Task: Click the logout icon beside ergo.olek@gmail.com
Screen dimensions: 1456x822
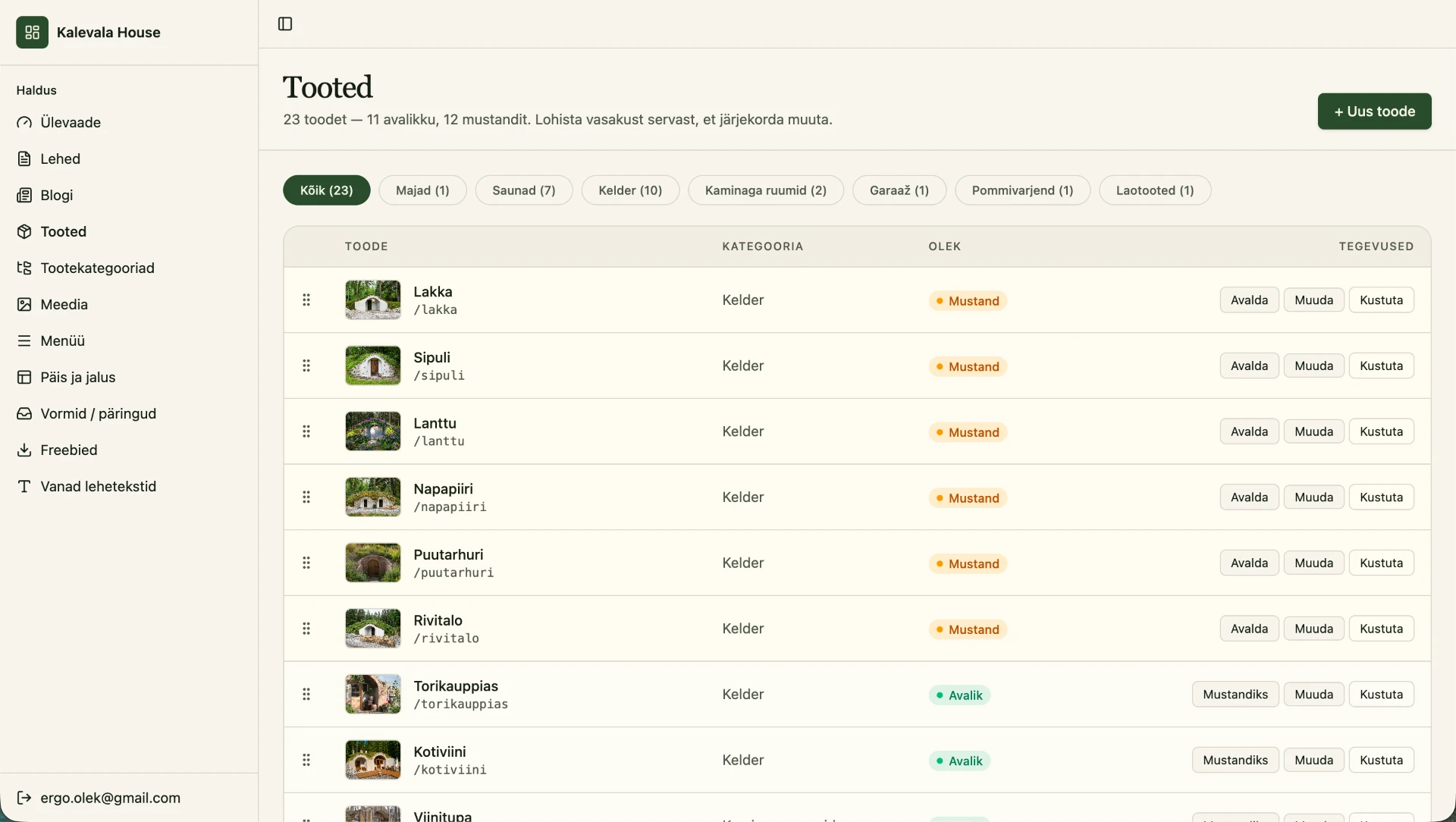Action: point(24,798)
